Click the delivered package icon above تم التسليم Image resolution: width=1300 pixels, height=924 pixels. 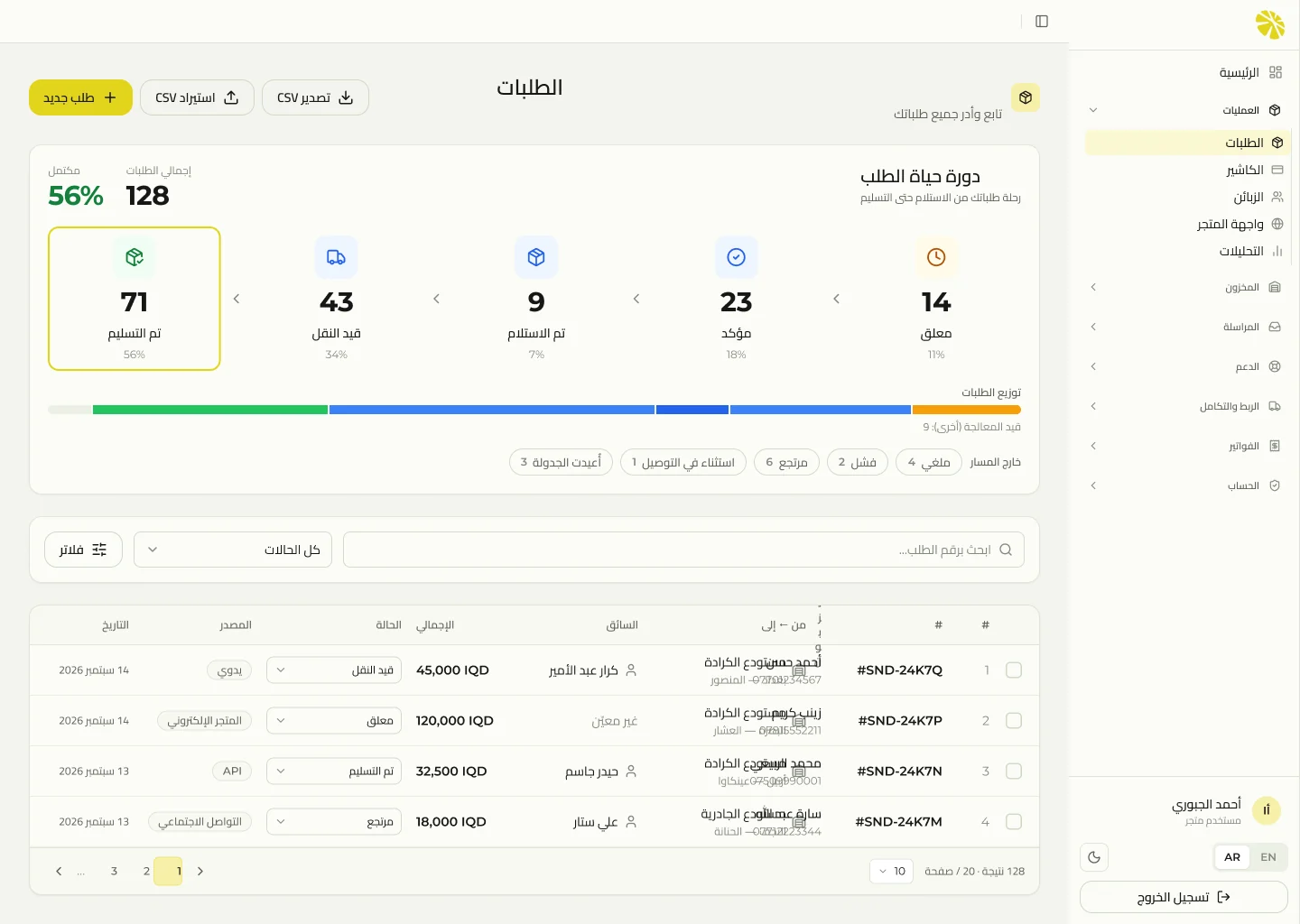coord(135,257)
